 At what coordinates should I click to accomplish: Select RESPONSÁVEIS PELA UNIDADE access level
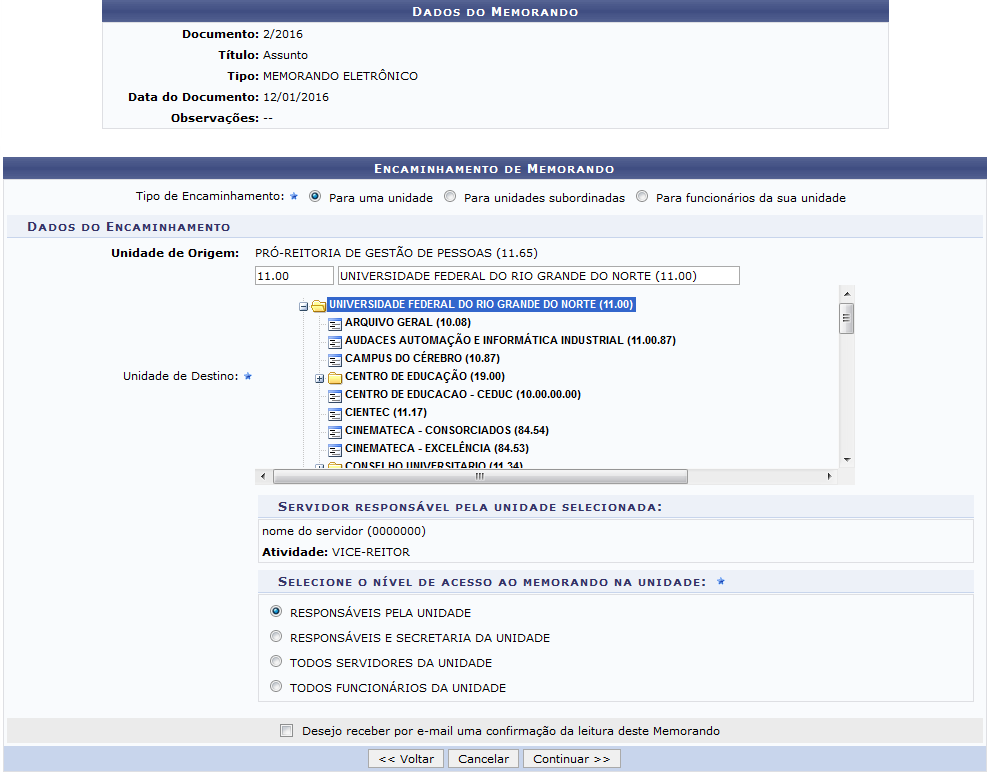276,612
